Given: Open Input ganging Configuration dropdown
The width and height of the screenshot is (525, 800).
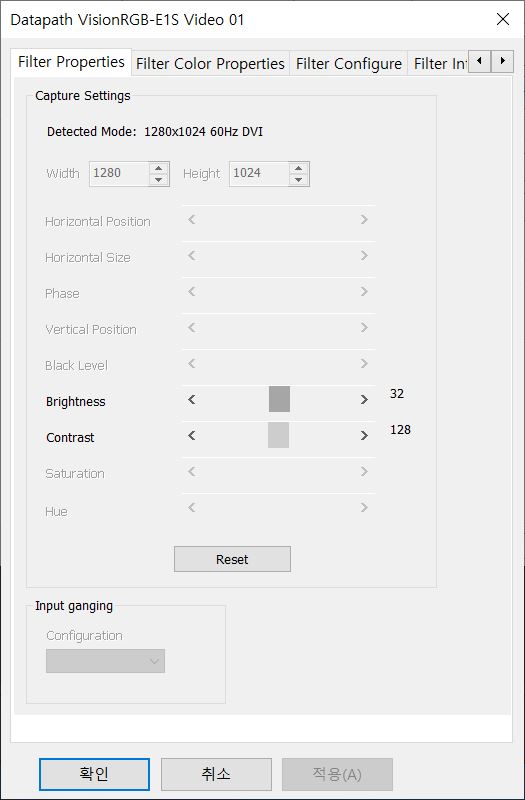Looking at the screenshot, I should click(x=105, y=661).
